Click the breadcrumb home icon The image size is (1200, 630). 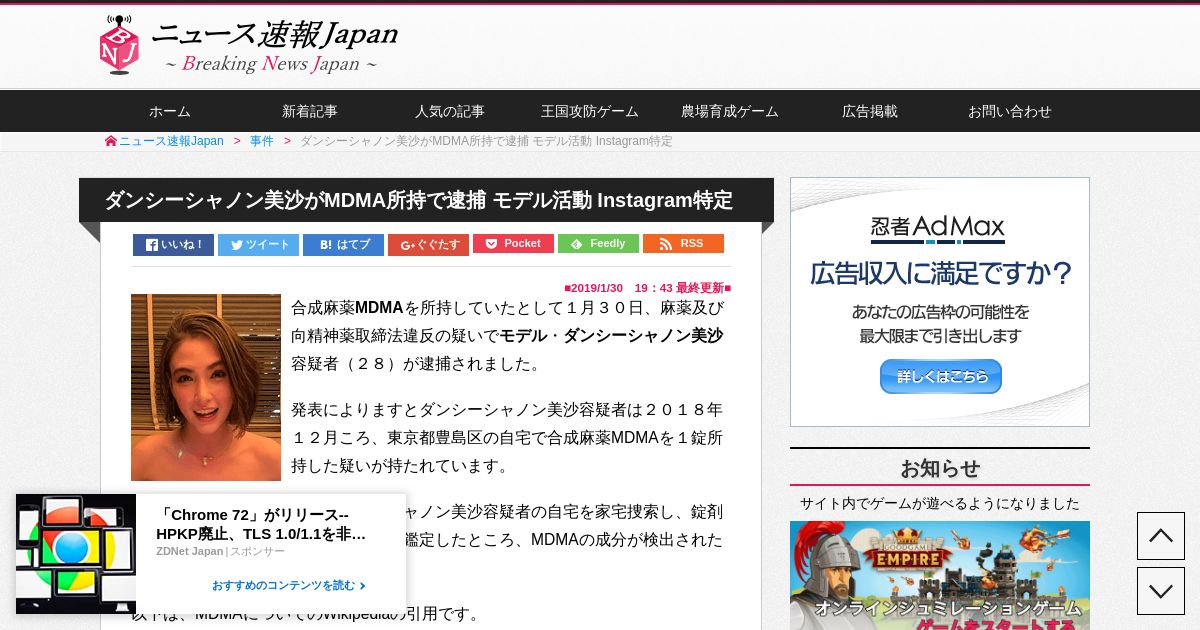pos(111,141)
